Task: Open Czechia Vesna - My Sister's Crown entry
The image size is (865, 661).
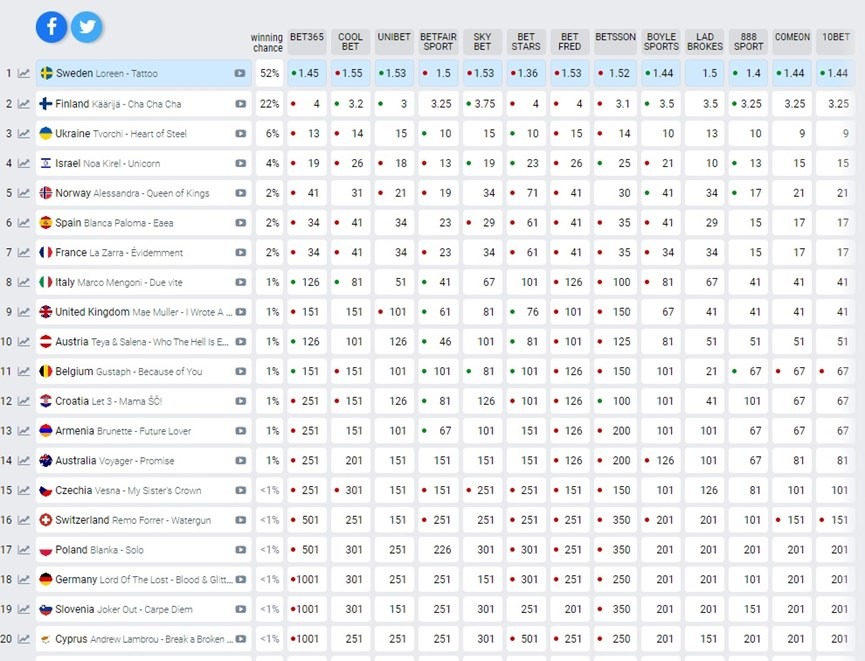Action: pyautogui.click(x=143, y=491)
